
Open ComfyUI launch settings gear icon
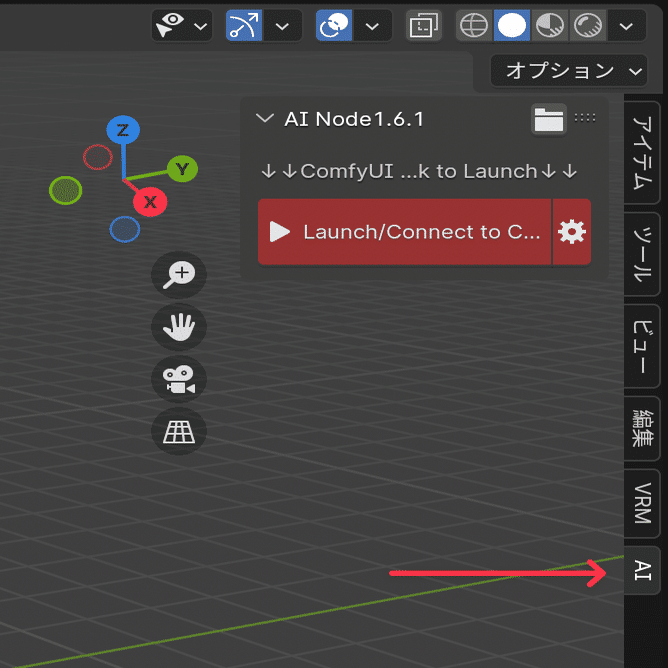coord(572,232)
